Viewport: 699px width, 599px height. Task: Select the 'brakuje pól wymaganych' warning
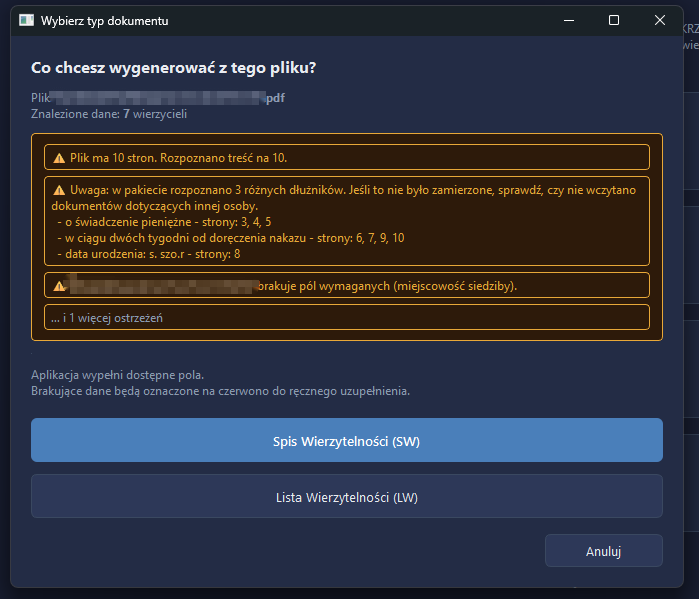[x=347, y=285]
